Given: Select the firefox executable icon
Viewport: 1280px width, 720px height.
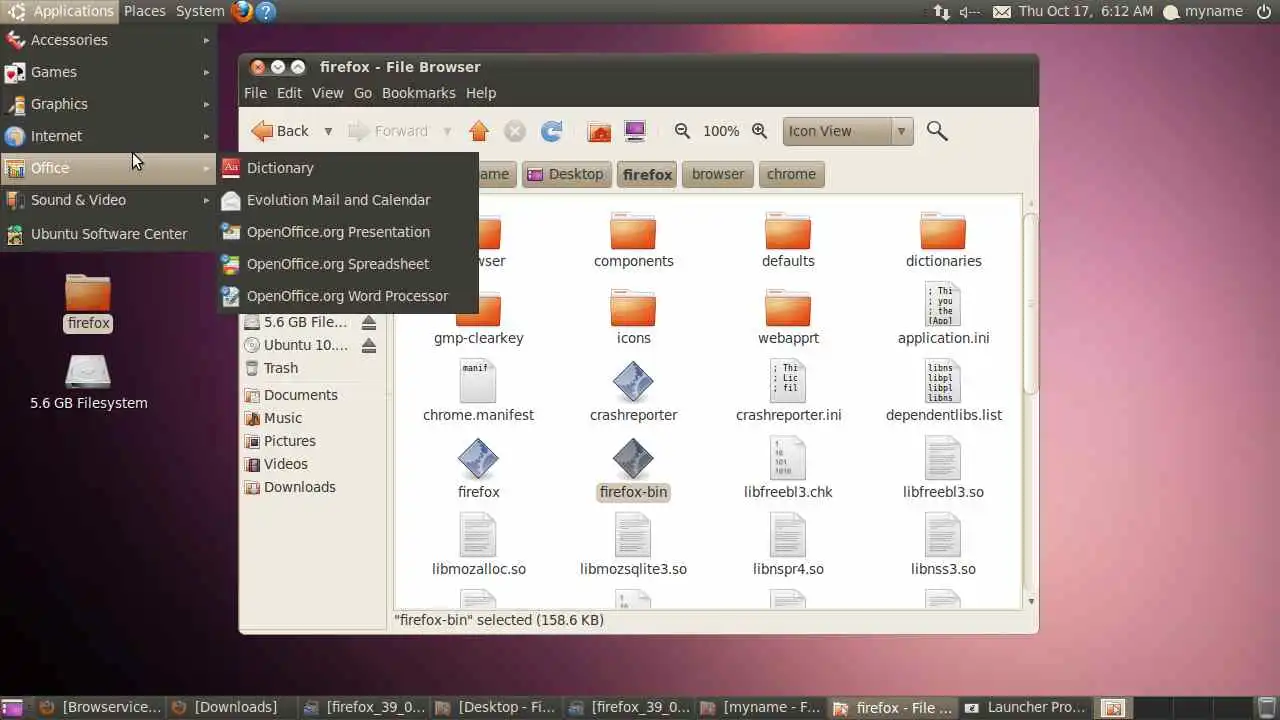Looking at the screenshot, I should (x=478, y=459).
